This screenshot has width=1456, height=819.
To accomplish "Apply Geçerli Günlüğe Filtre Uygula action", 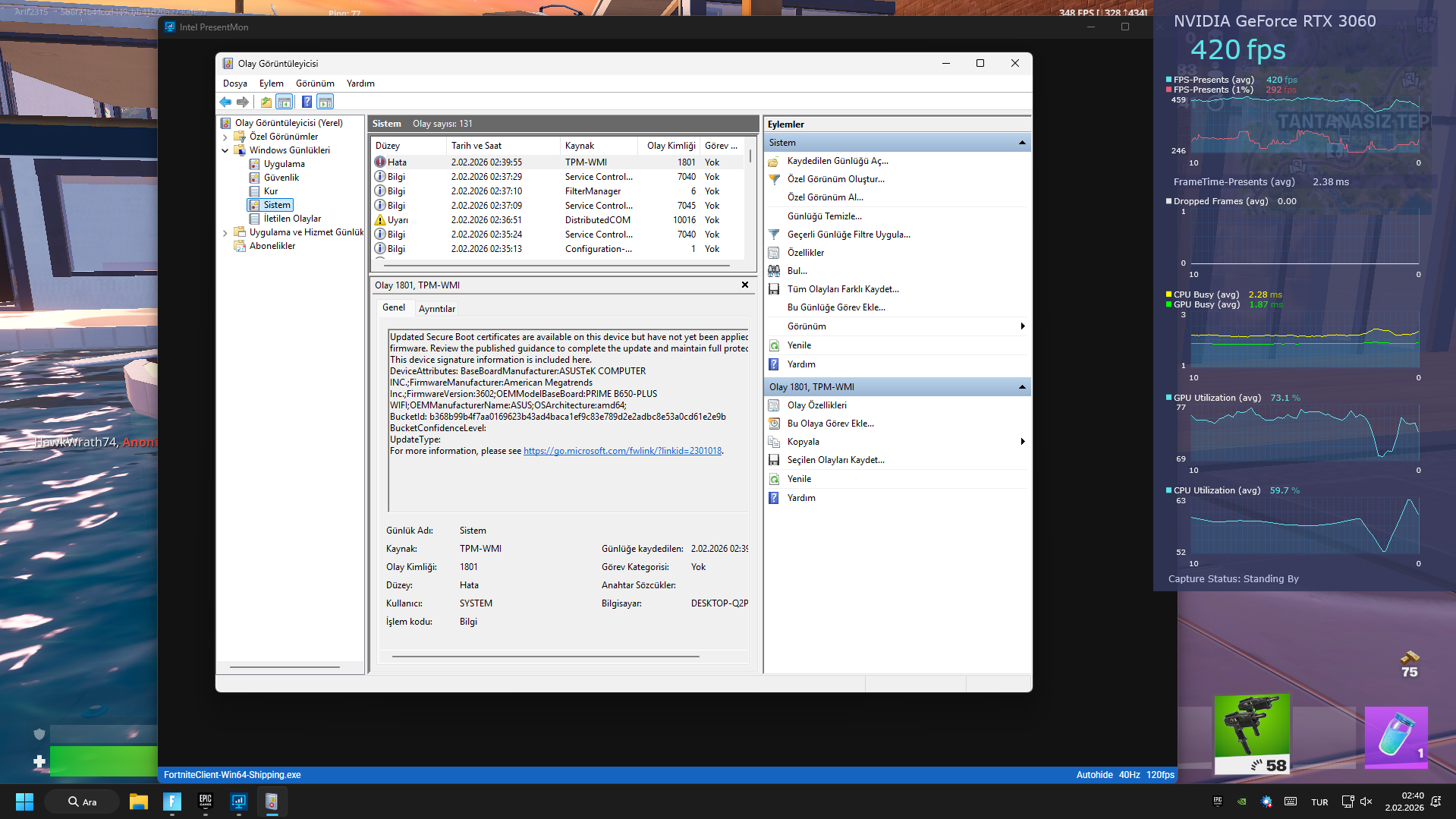I will pyautogui.click(x=848, y=235).
